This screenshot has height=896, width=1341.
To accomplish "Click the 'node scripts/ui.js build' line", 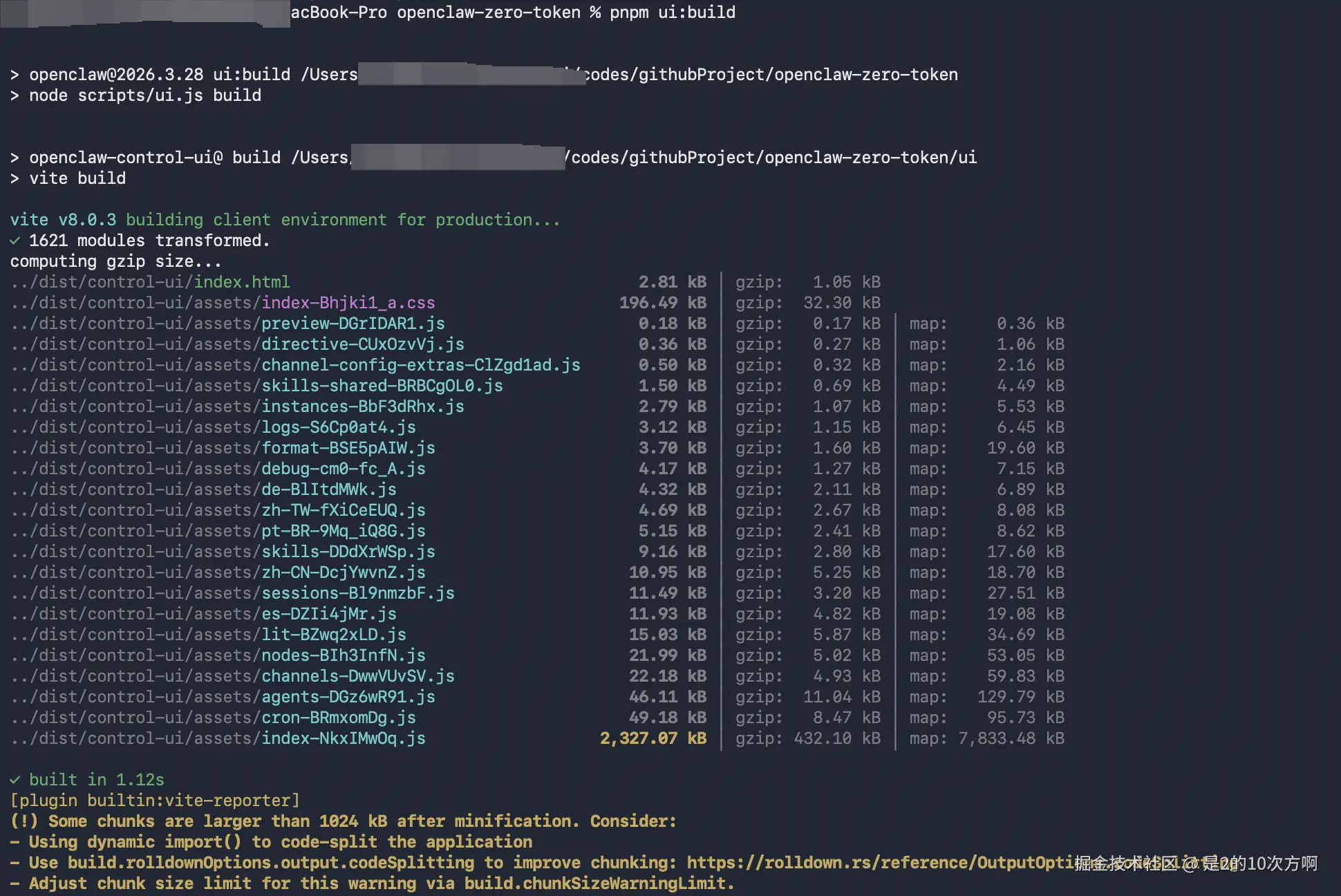I will 135,95.
